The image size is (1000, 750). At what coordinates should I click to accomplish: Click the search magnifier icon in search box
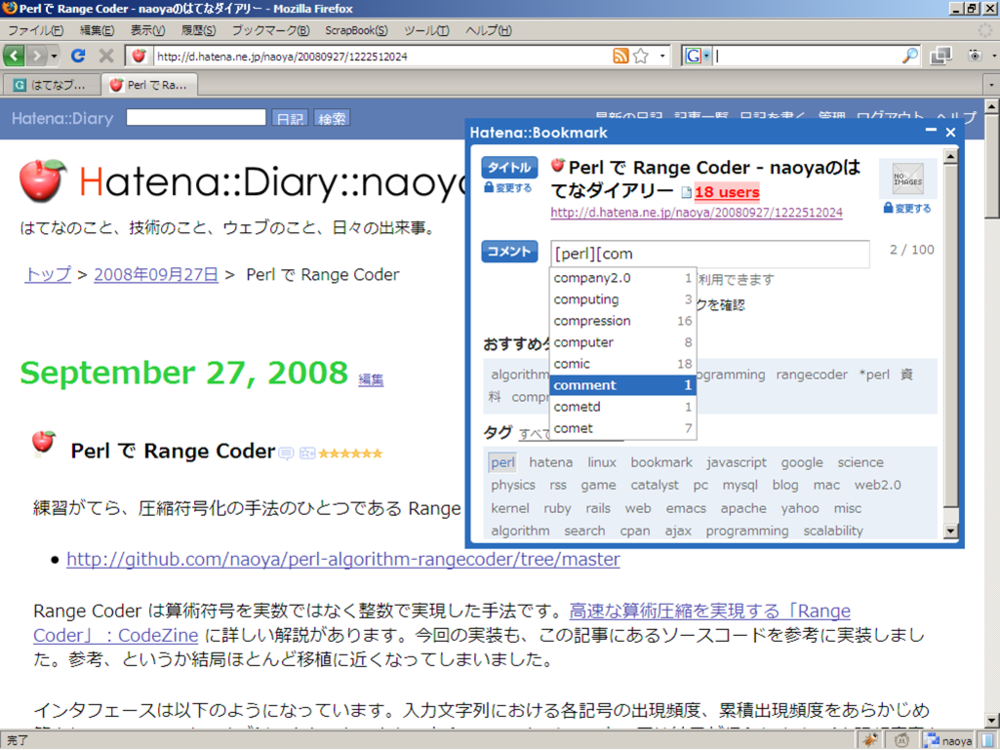910,56
